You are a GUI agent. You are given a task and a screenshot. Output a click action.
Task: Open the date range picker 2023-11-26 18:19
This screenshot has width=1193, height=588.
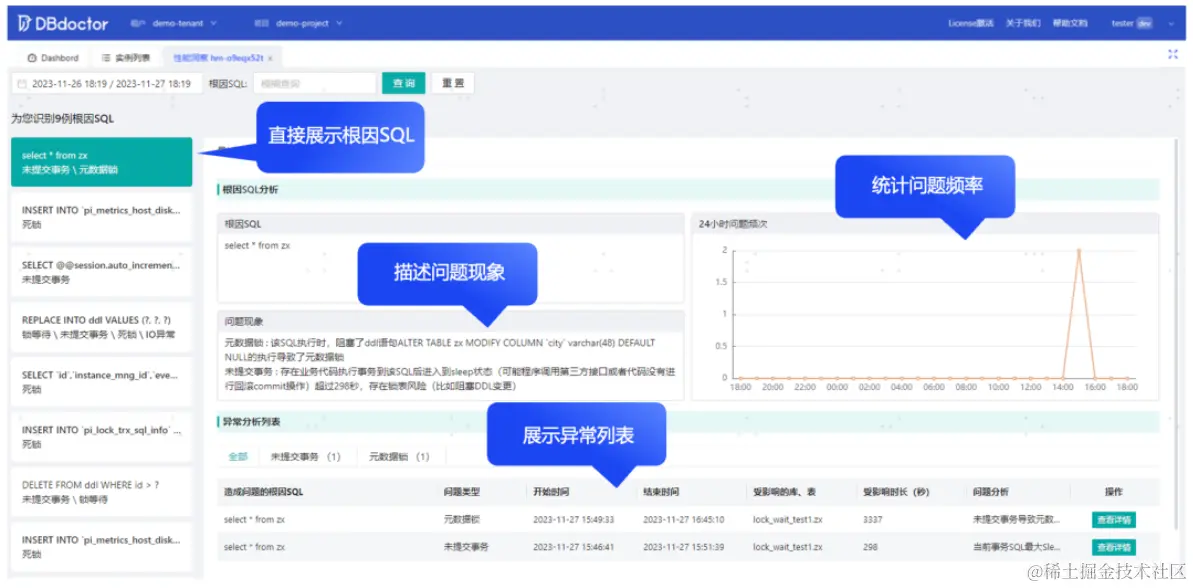tap(107, 84)
